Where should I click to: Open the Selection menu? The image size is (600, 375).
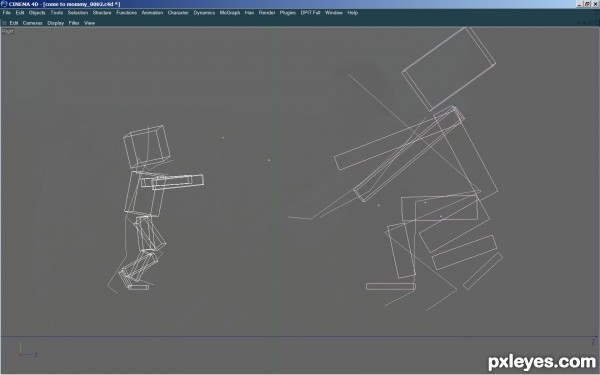point(78,13)
